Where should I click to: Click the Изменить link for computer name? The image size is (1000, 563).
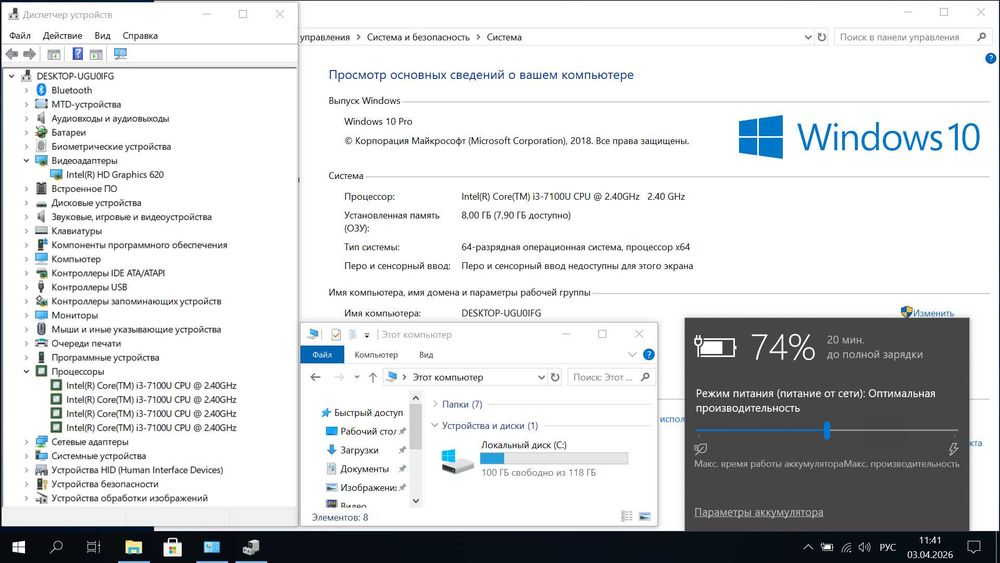pyautogui.click(x=934, y=312)
